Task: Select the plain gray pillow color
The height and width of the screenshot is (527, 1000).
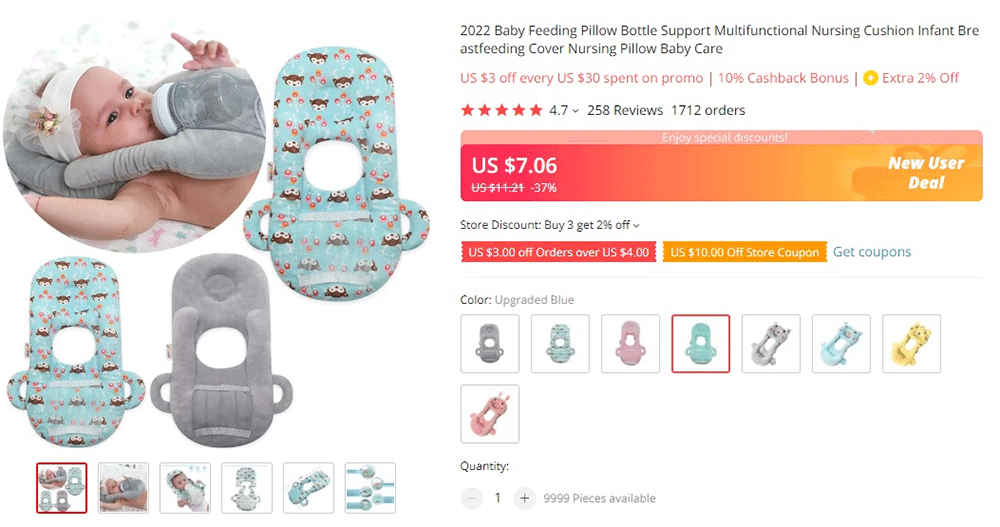Action: tap(490, 344)
